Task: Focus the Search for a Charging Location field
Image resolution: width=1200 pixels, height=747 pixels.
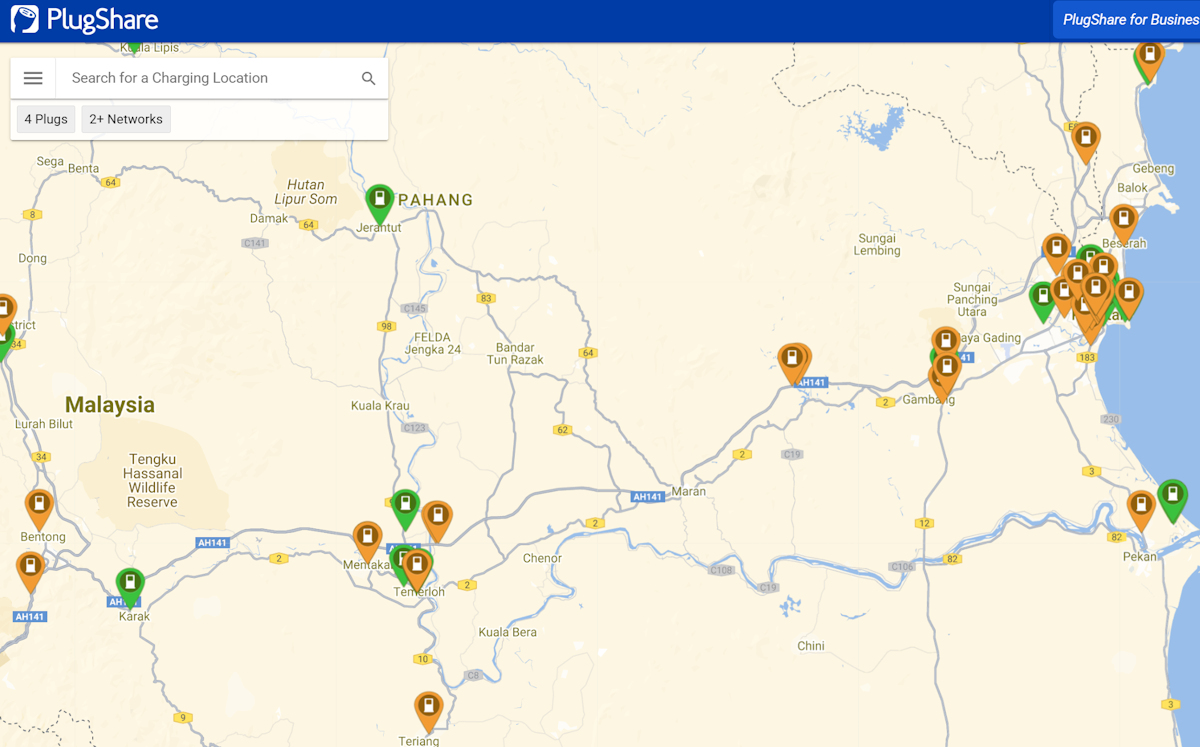Action: 210,78
